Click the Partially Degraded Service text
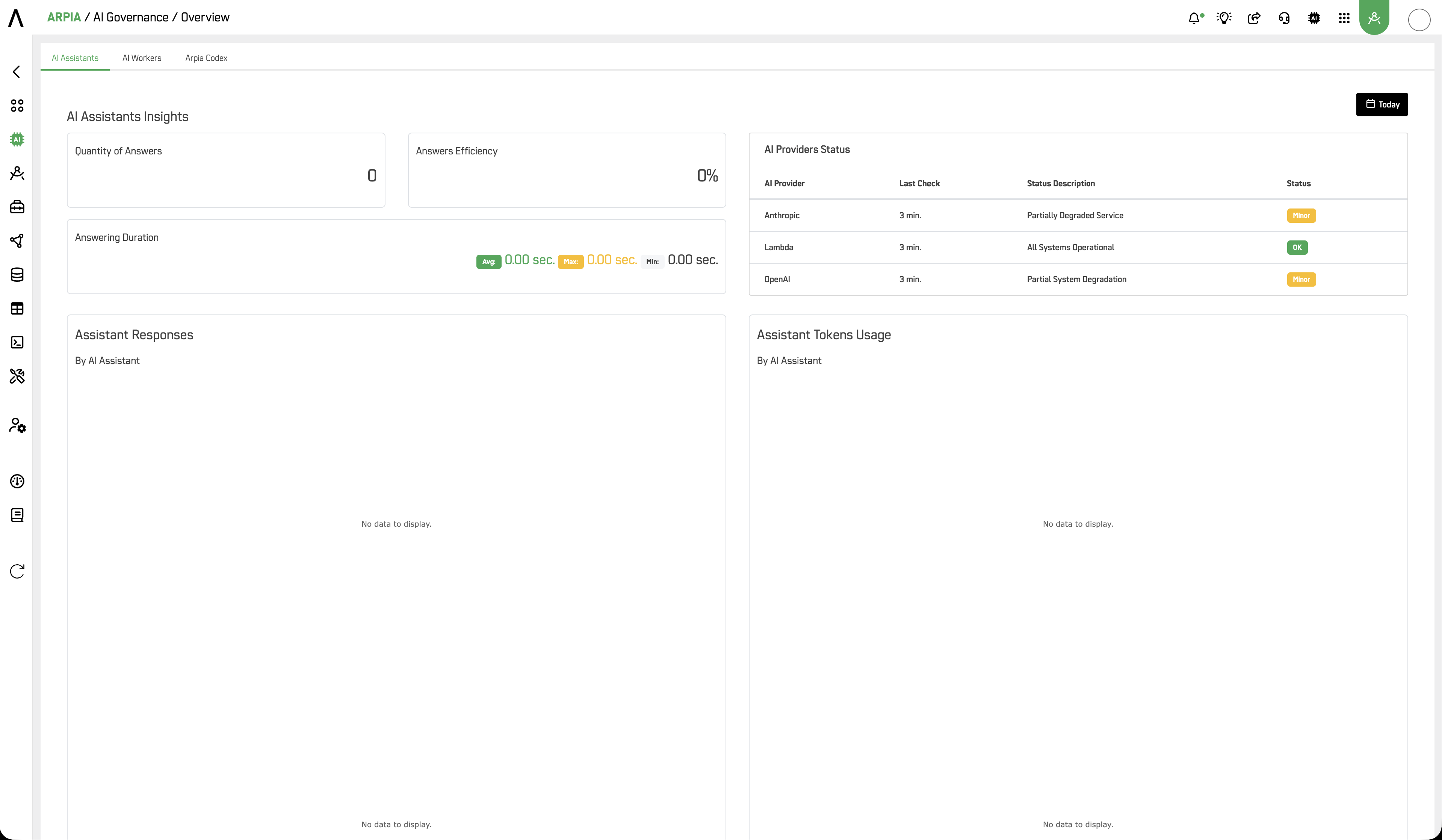1442x840 pixels. click(x=1075, y=215)
